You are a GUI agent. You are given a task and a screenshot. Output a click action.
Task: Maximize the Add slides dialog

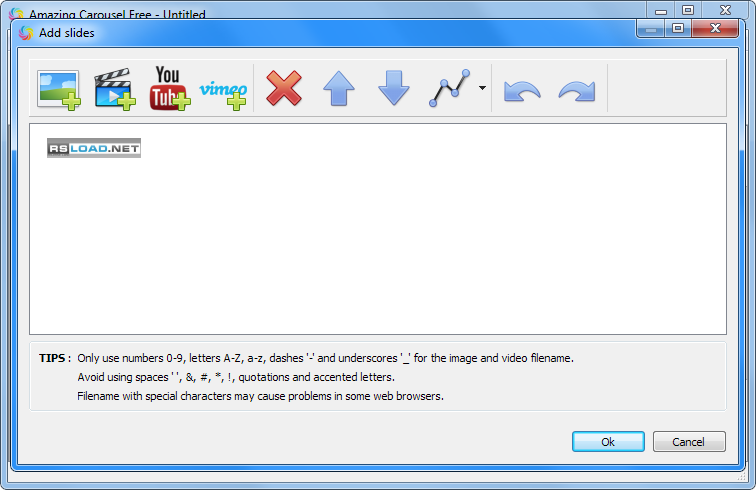pyautogui.click(x=678, y=28)
